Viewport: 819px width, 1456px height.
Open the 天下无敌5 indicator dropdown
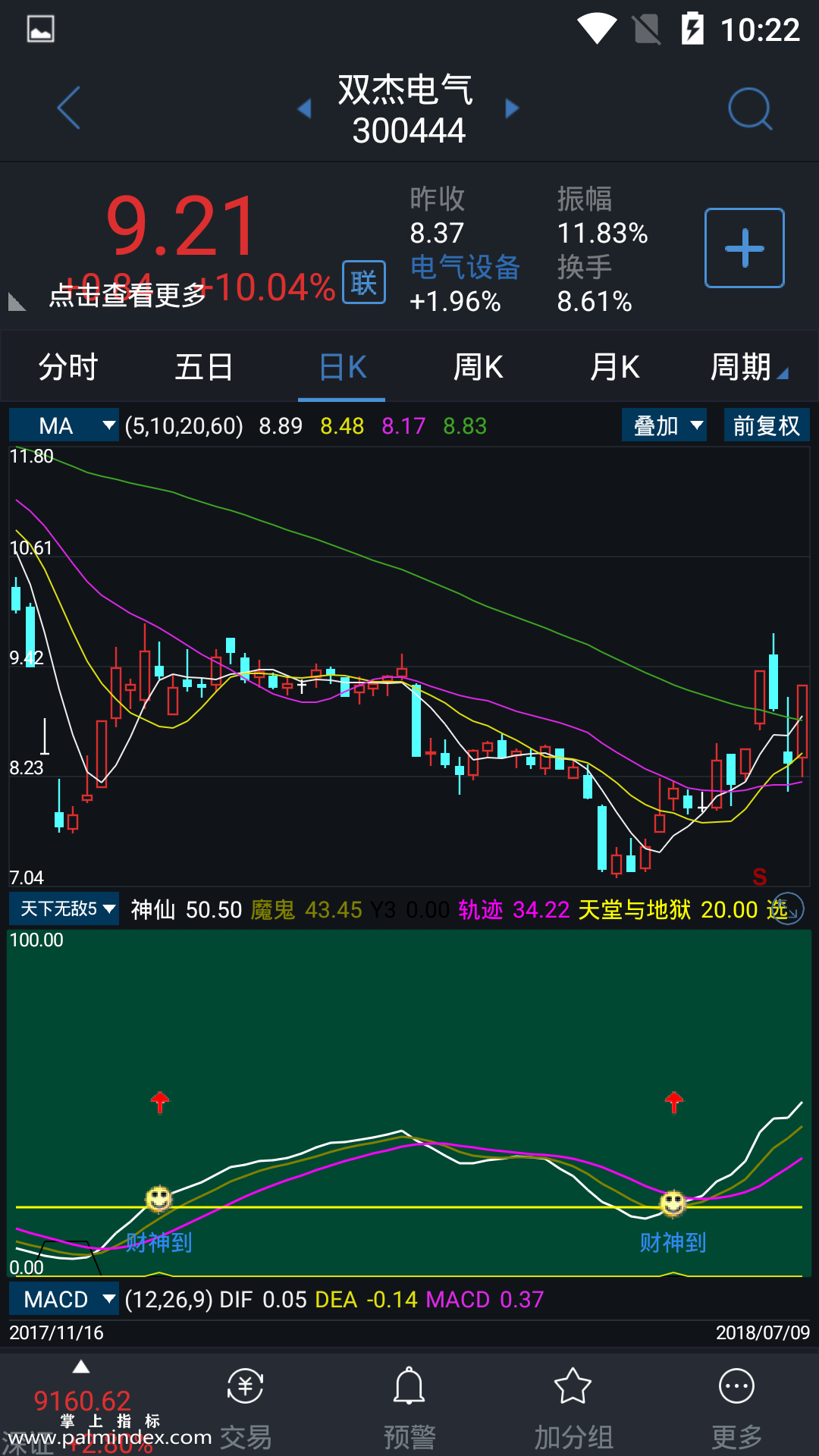pyautogui.click(x=64, y=908)
